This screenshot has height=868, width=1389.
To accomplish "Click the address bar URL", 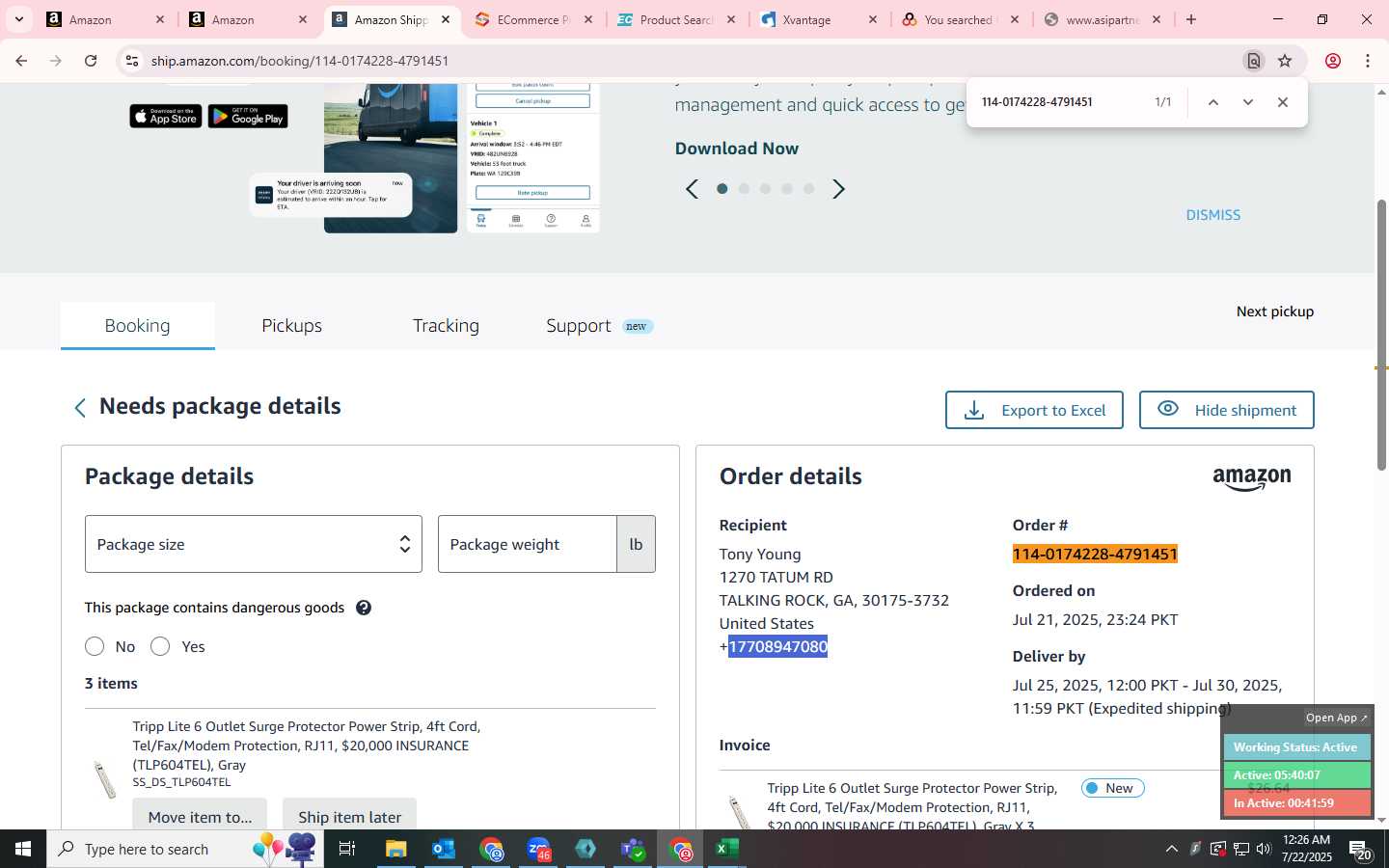I will click(300, 61).
